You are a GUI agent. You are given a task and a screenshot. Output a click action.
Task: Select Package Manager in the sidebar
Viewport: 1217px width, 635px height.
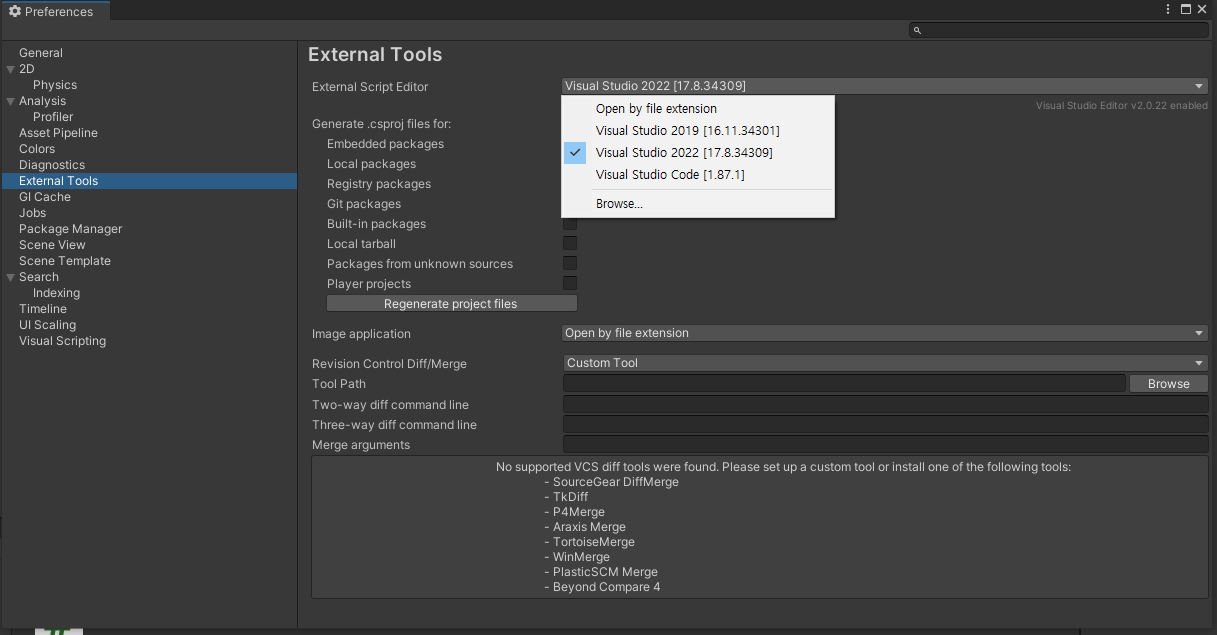70,229
